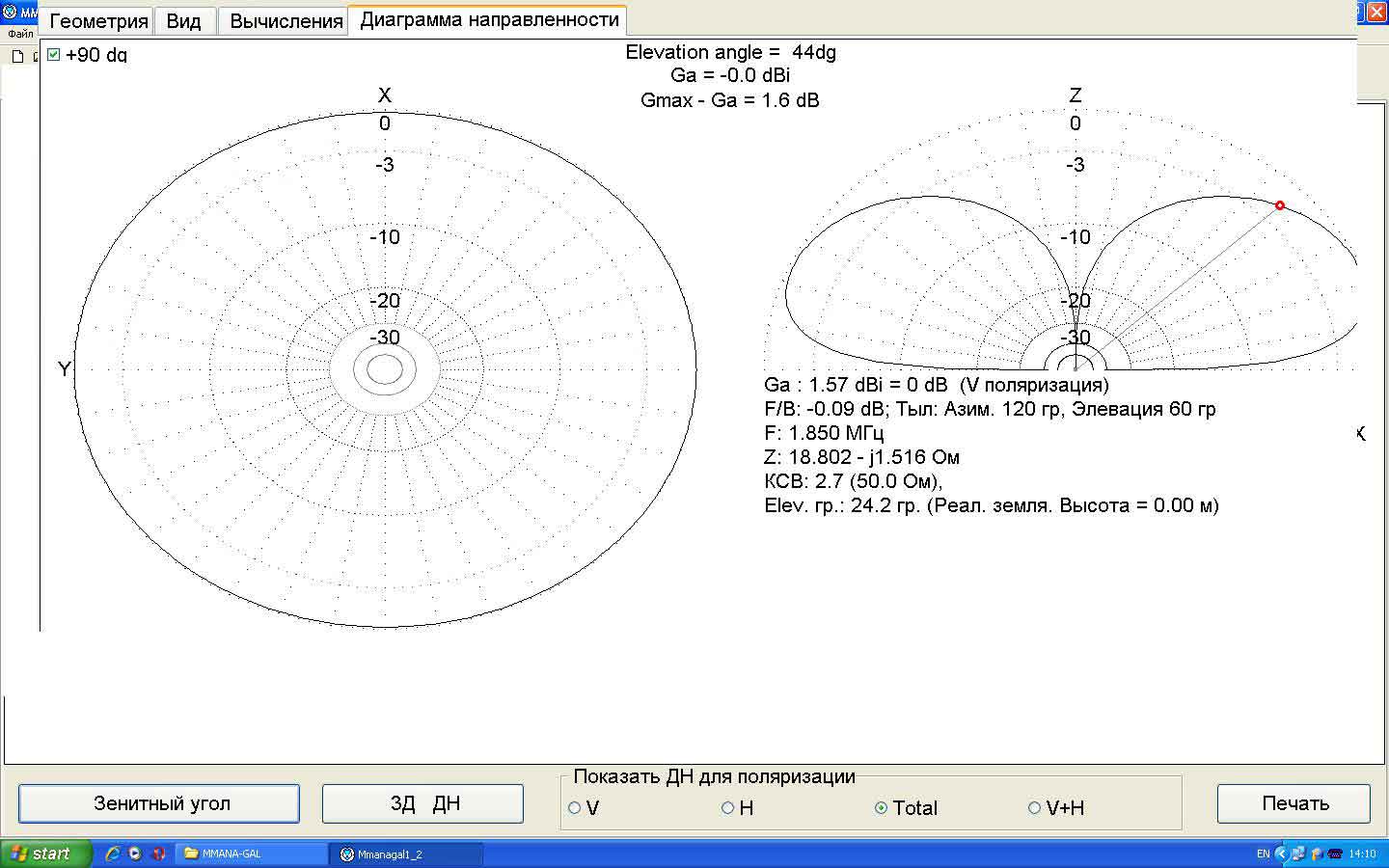Click the 3Д ДН button
This screenshot has height=868, width=1389.
click(x=422, y=803)
